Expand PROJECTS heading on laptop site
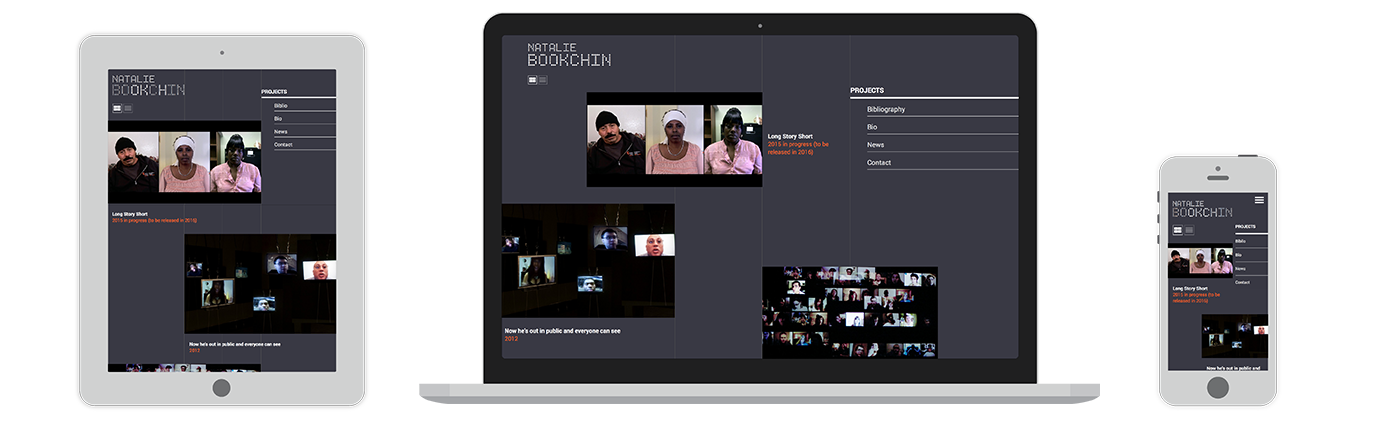Screen dimensions: 1400x425 867,90
